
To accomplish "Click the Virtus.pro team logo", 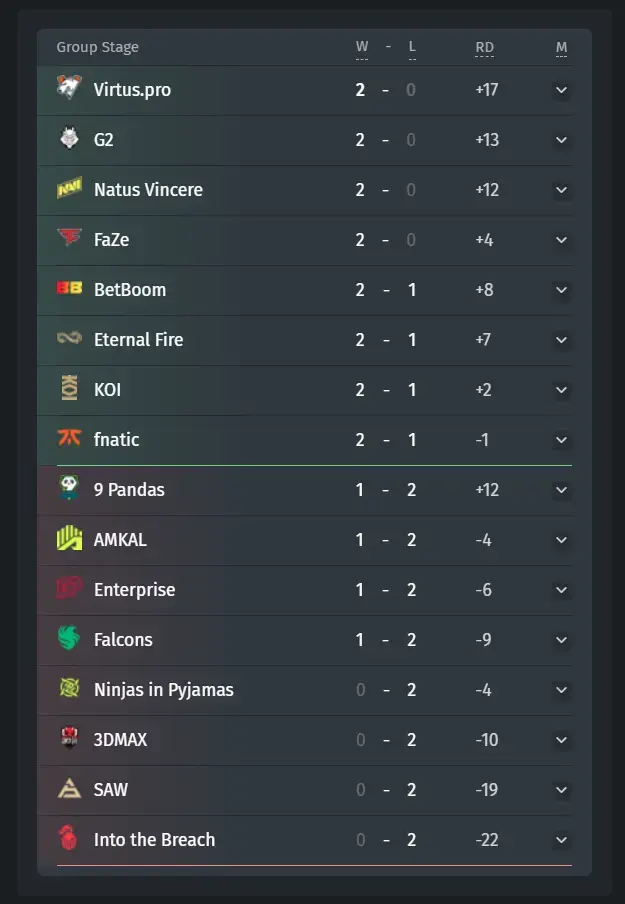I will 69,88.
